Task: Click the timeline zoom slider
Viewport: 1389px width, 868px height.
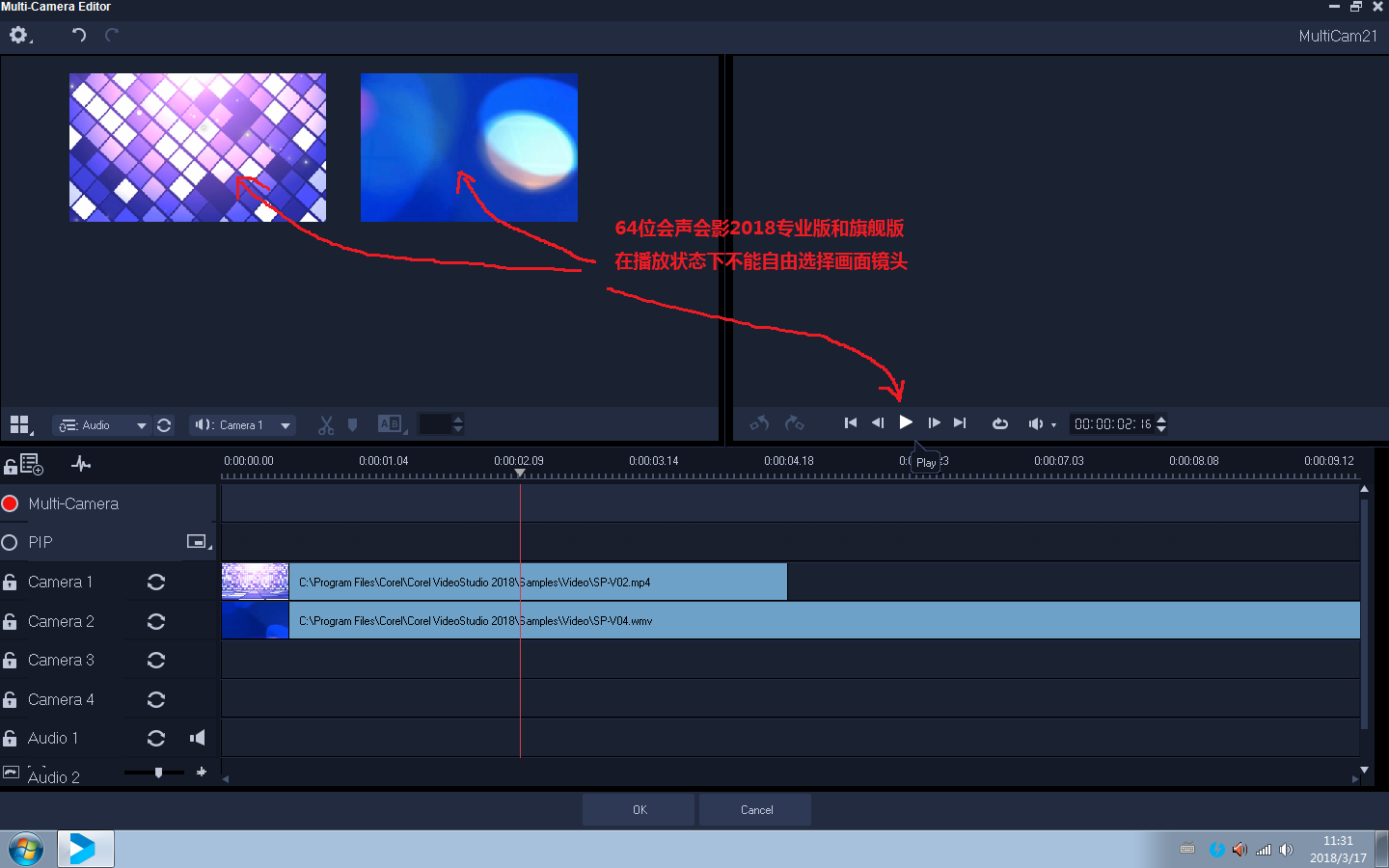Action: 158,773
